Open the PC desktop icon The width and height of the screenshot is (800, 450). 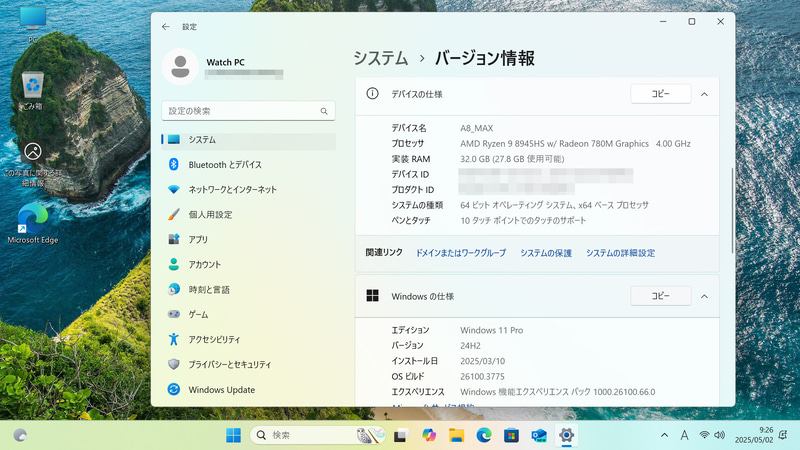pyautogui.click(x=33, y=23)
